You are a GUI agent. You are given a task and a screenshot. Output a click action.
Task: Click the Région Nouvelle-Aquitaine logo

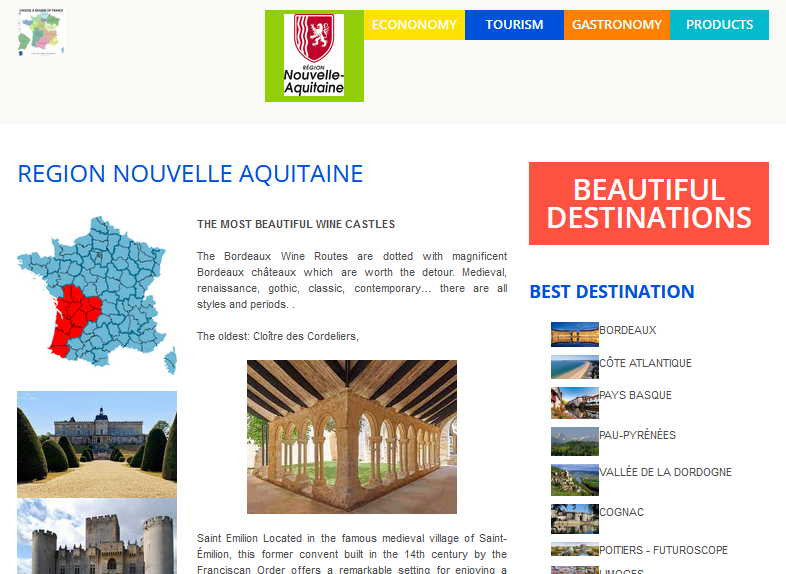click(x=314, y=56)
